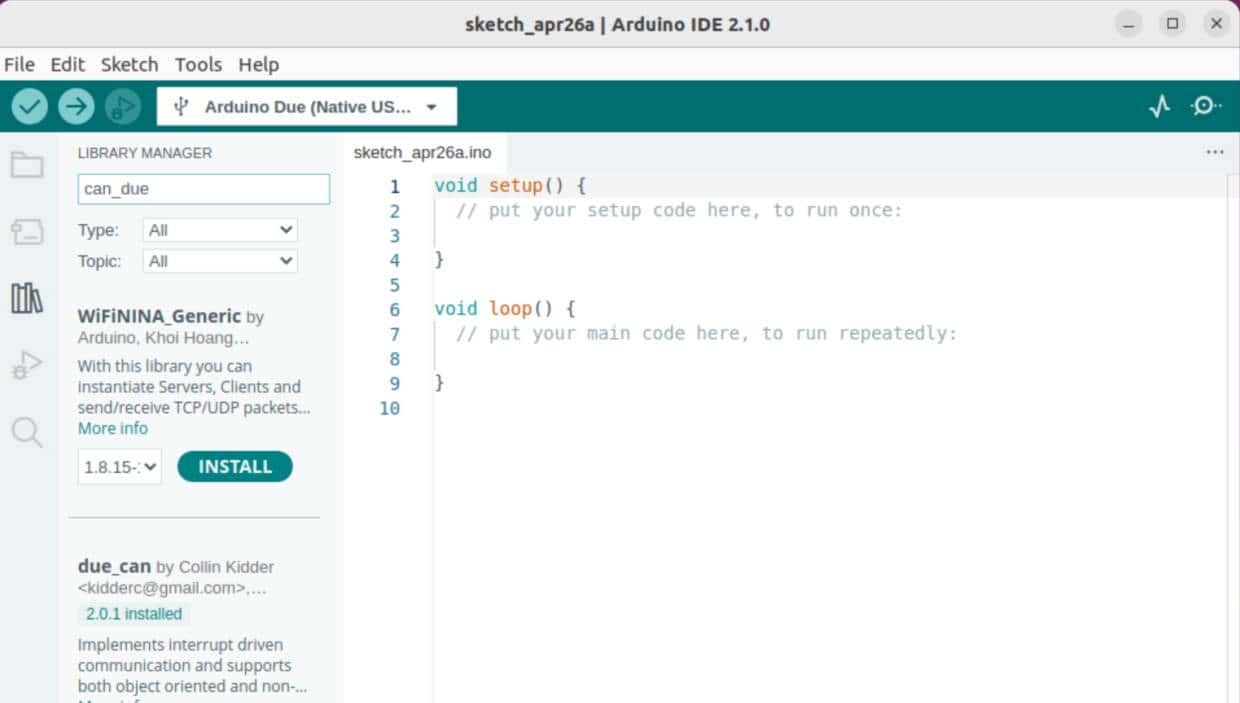Open the Tools menu

[198, 64]
